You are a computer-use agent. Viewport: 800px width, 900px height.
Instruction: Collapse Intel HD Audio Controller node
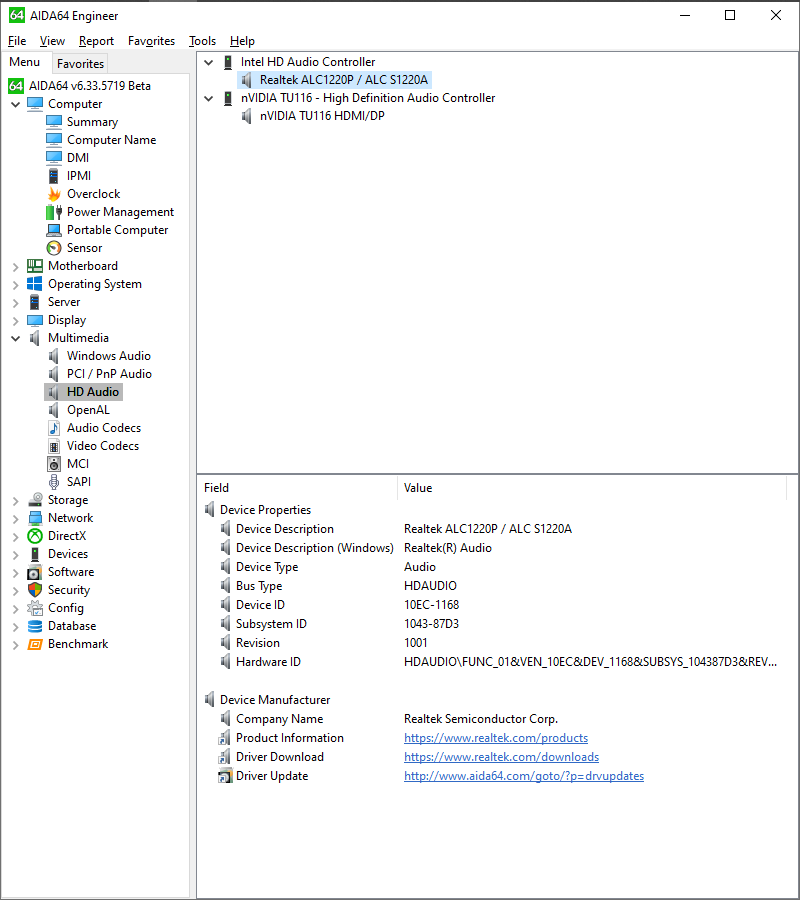[x=209, y=62]
